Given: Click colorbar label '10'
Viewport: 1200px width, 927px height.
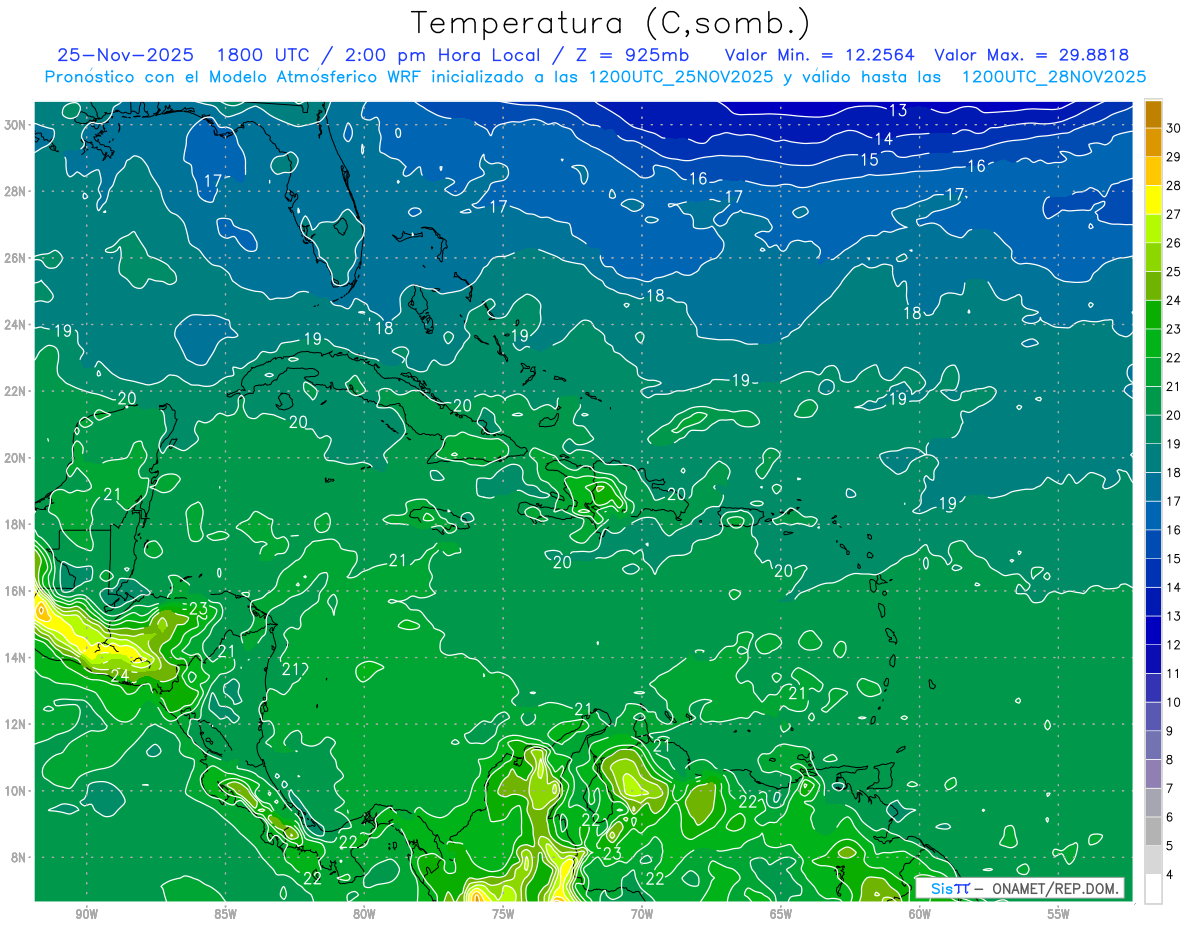Looking at the screenshot, I should click(1174, 703).
